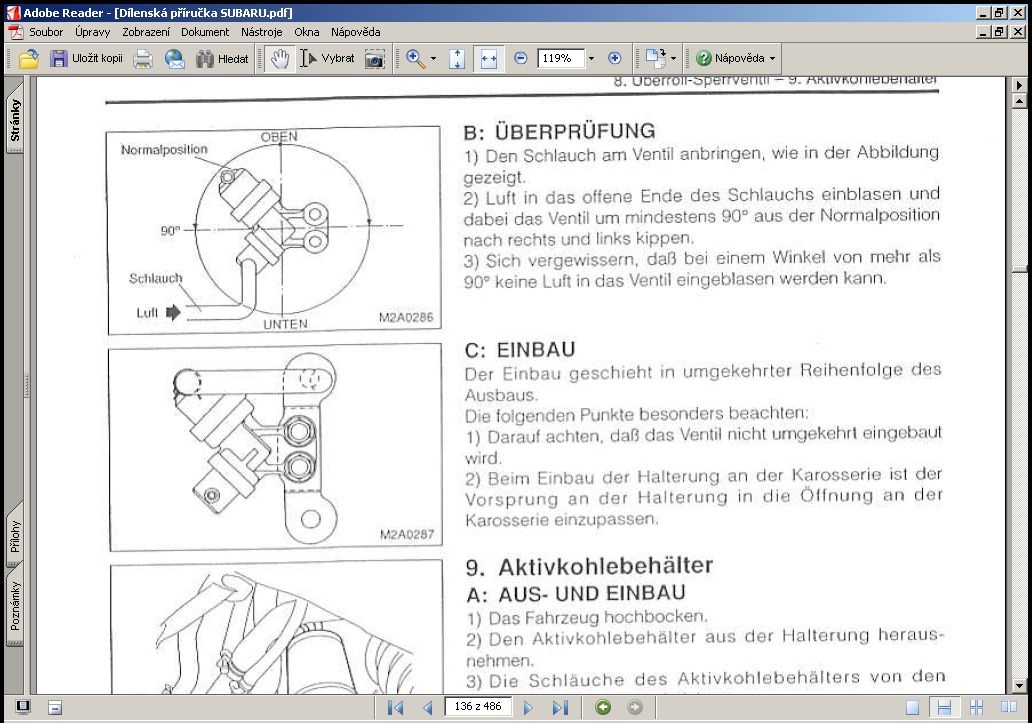The height and width of the screenshot is (723, 1032).
Task: Go to the last page icon
Action: pyautogui.click(x=560, y=707)
